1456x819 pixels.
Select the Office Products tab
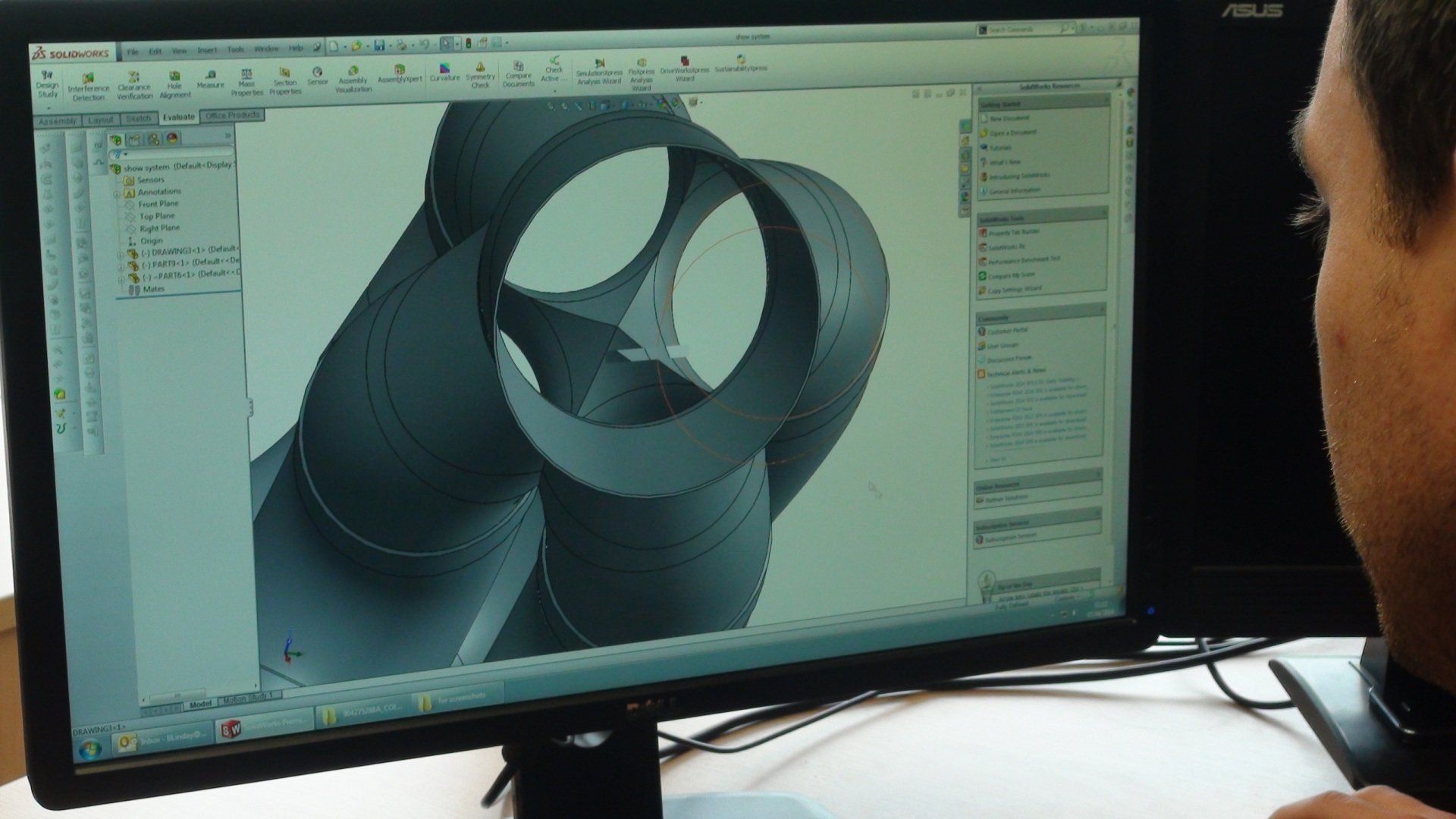click(232, 115)
